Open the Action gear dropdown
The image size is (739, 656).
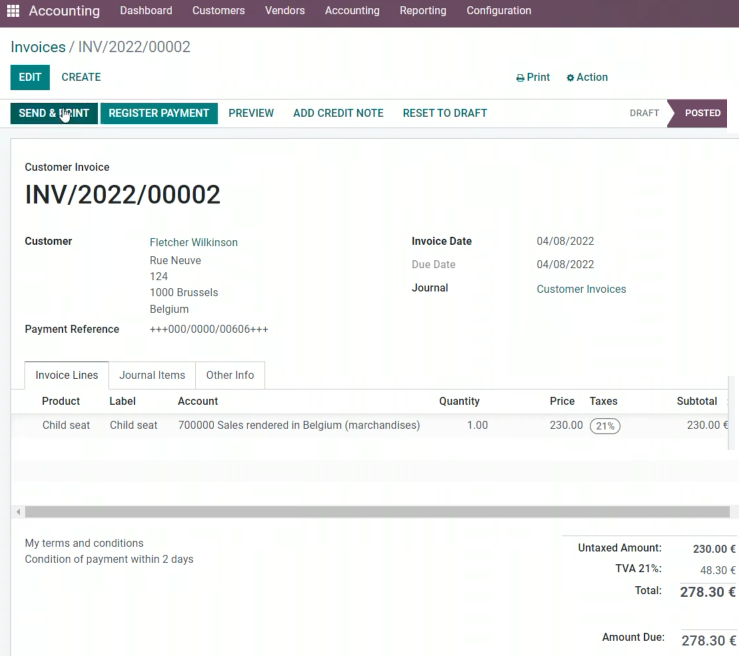tap(587, 77)
